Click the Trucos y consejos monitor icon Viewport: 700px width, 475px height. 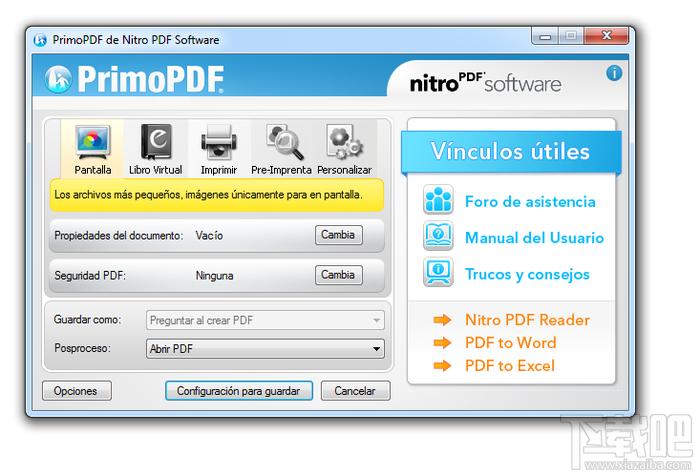pyautogui.click(x=438, y=272)
